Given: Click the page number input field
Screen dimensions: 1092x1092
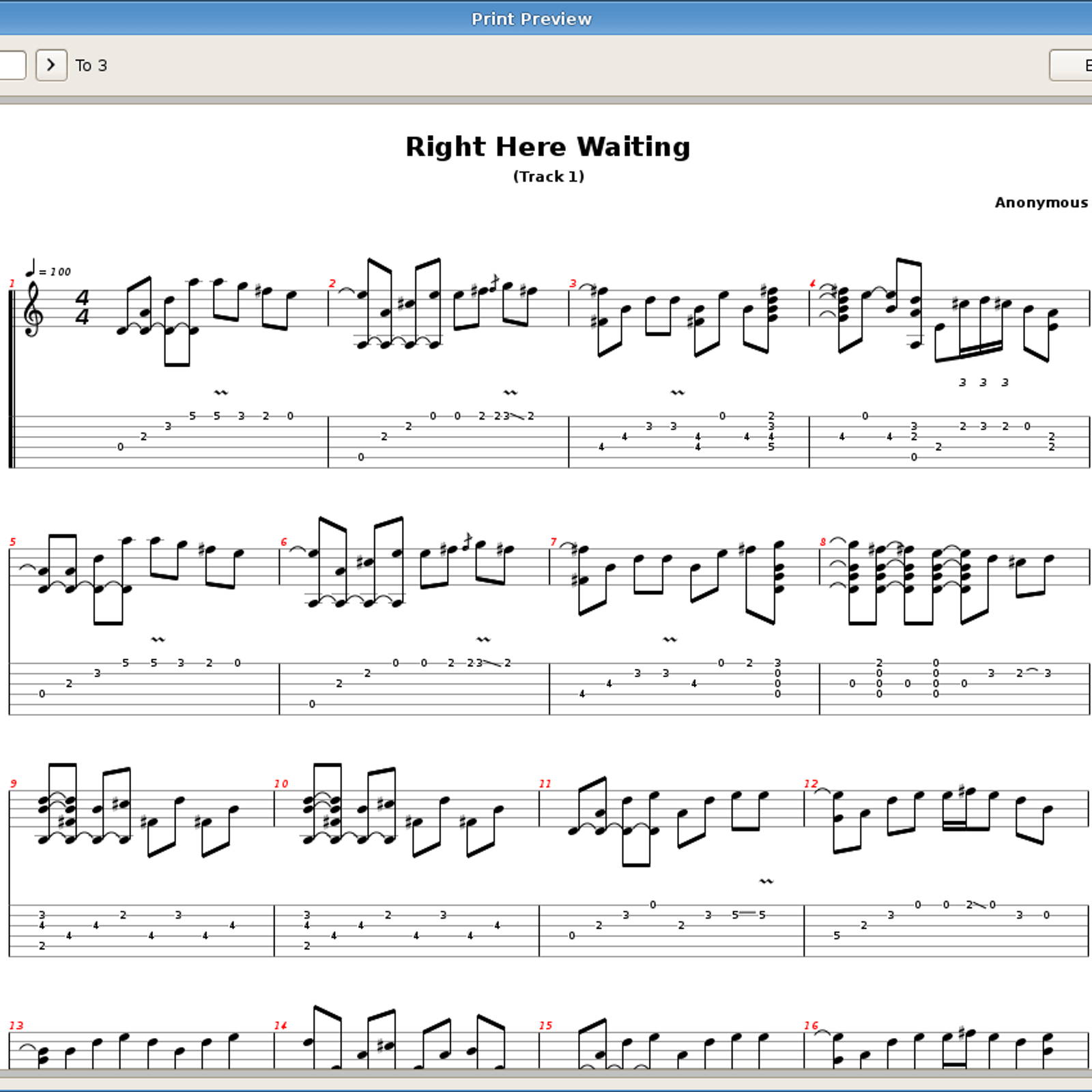Looking at the screenshot, I should pos(12,66).
